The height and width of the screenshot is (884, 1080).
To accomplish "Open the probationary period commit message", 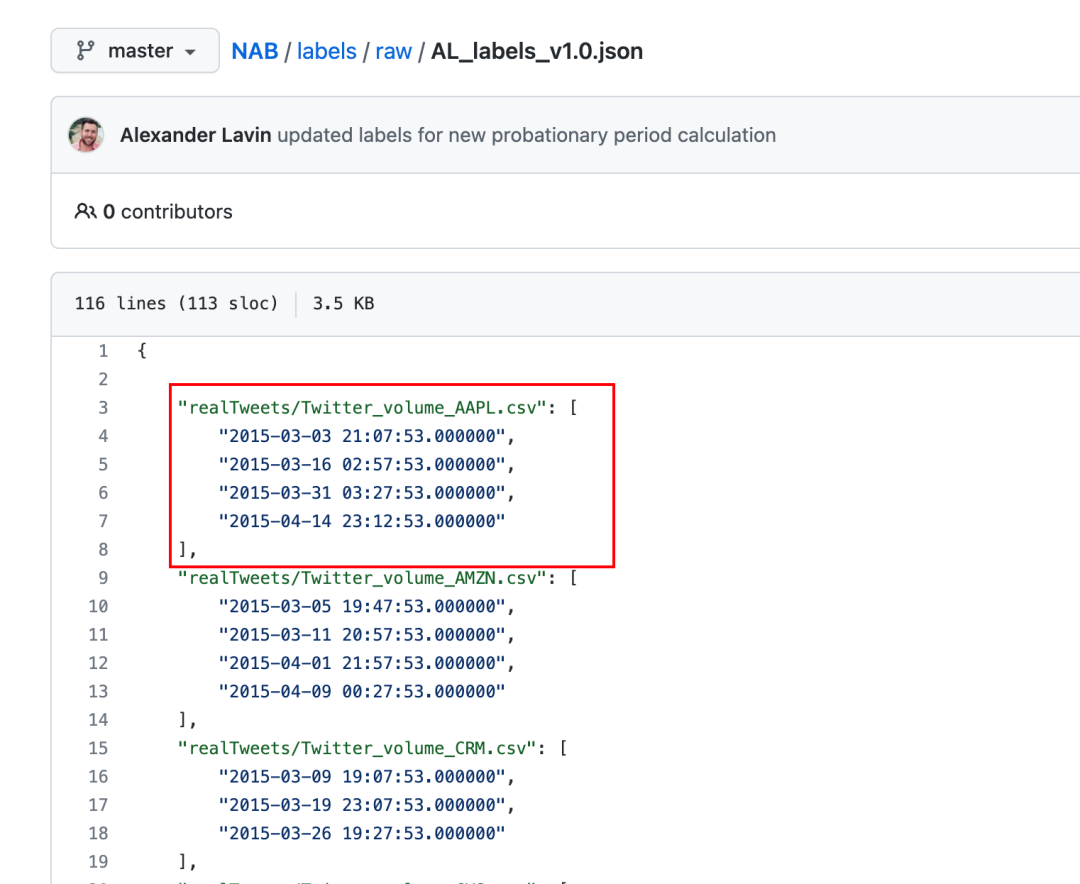I will coord(527,135).
